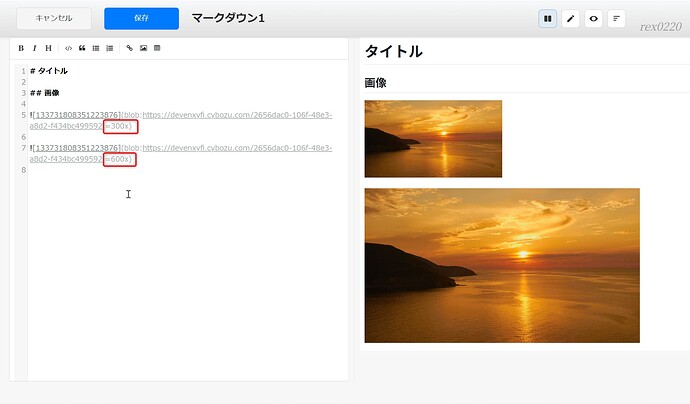The height and width of the screenshot is (404, 690).
Task: Switch to preview-only mode with eye icon
Action: point(594,18)
